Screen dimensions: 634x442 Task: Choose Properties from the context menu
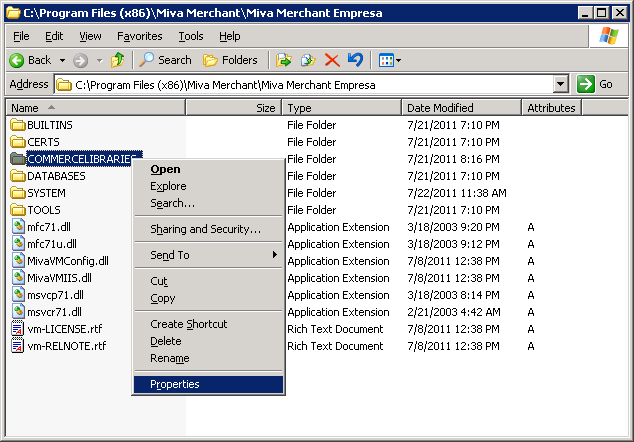[x=208, y=384]
